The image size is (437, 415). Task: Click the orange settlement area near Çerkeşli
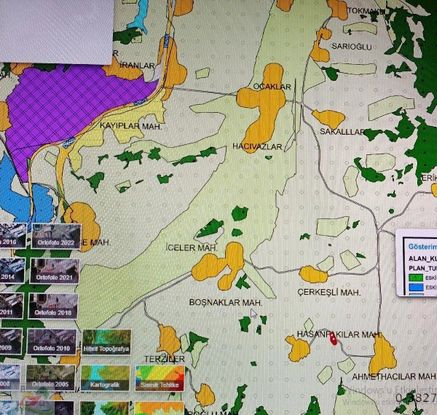[x=313, y=275]
